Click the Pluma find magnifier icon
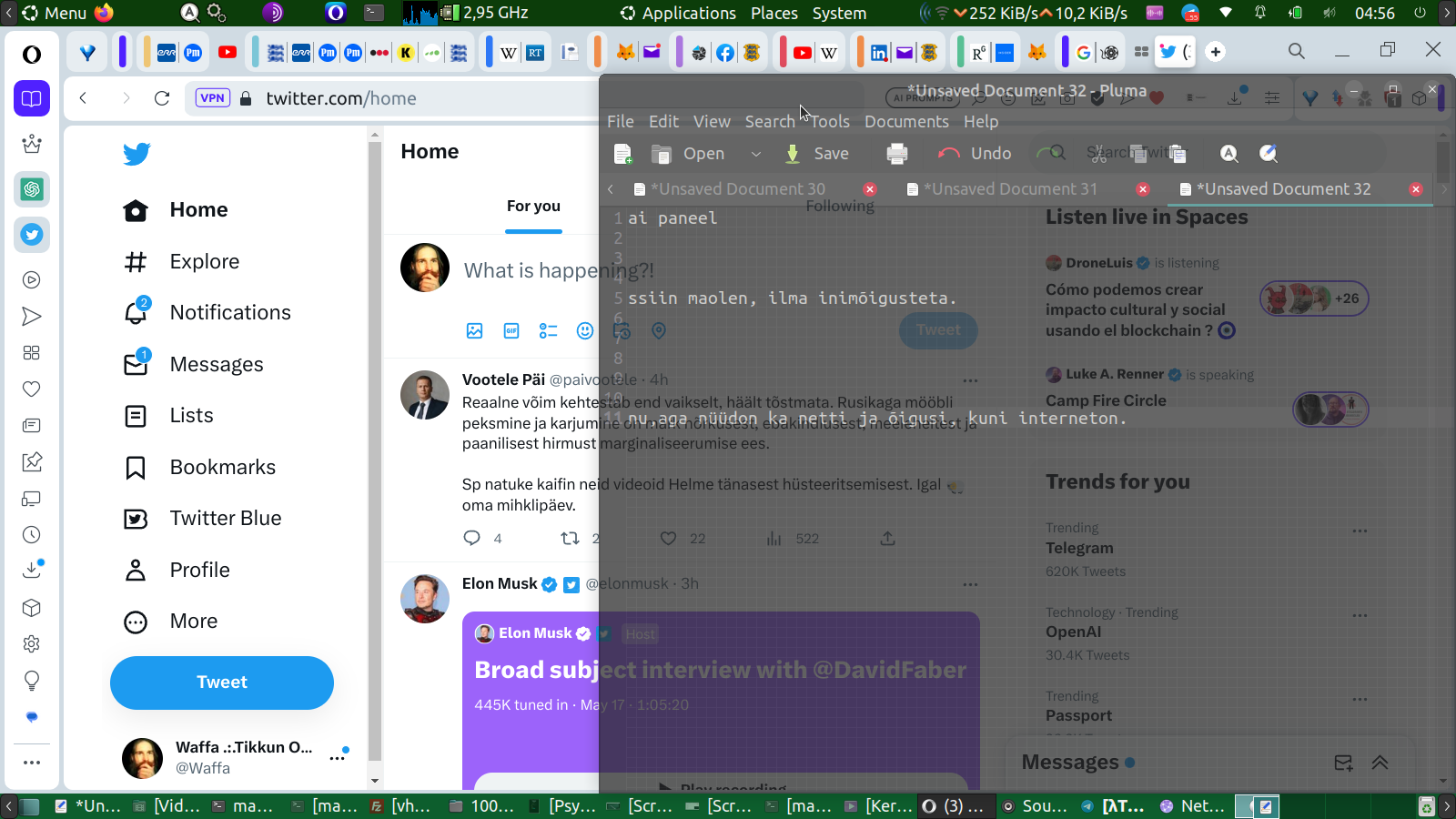 1056,153
